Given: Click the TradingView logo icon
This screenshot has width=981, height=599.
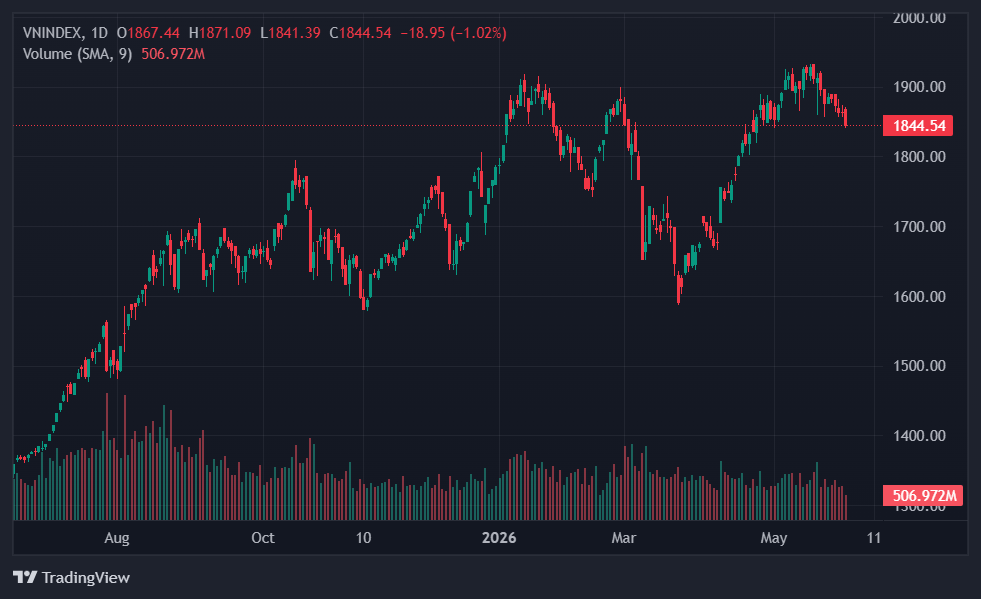Looking at the screenshot, I should click(x=25, y=577).
